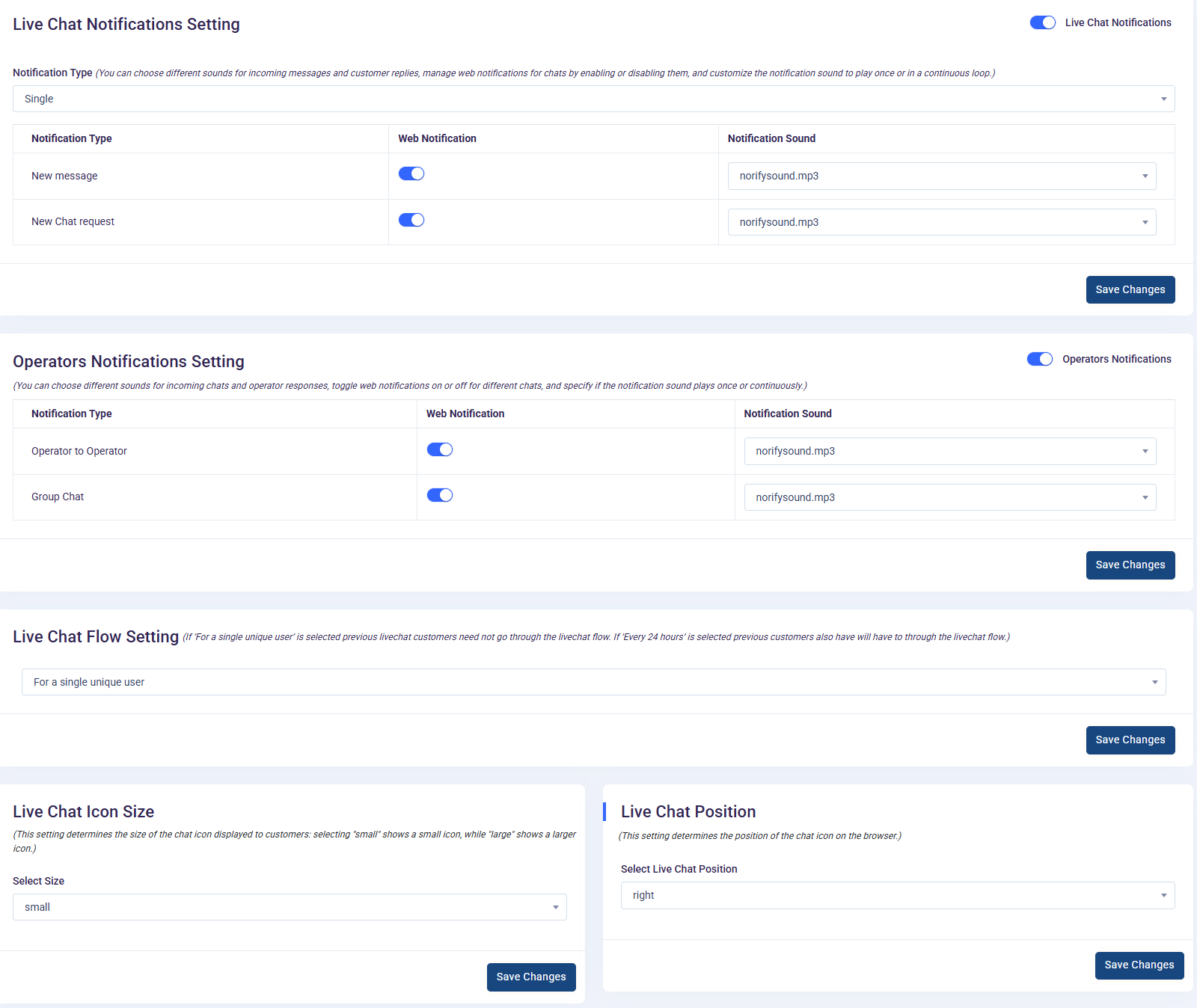Expand Group Chat notification sound dropdown
The image size is (1197, 1008).
949,497
